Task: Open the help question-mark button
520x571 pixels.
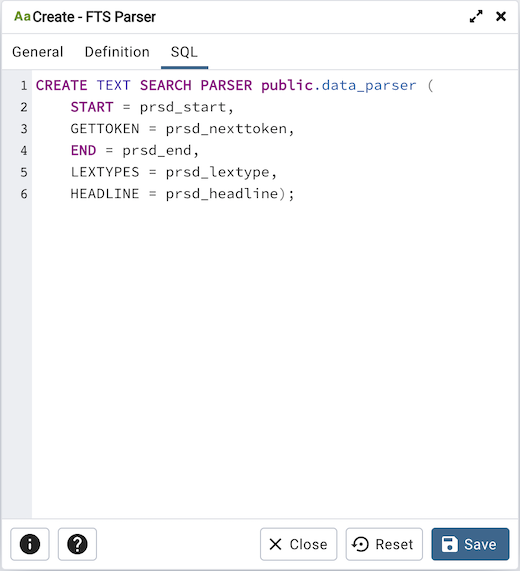Action: coord(77,544)
